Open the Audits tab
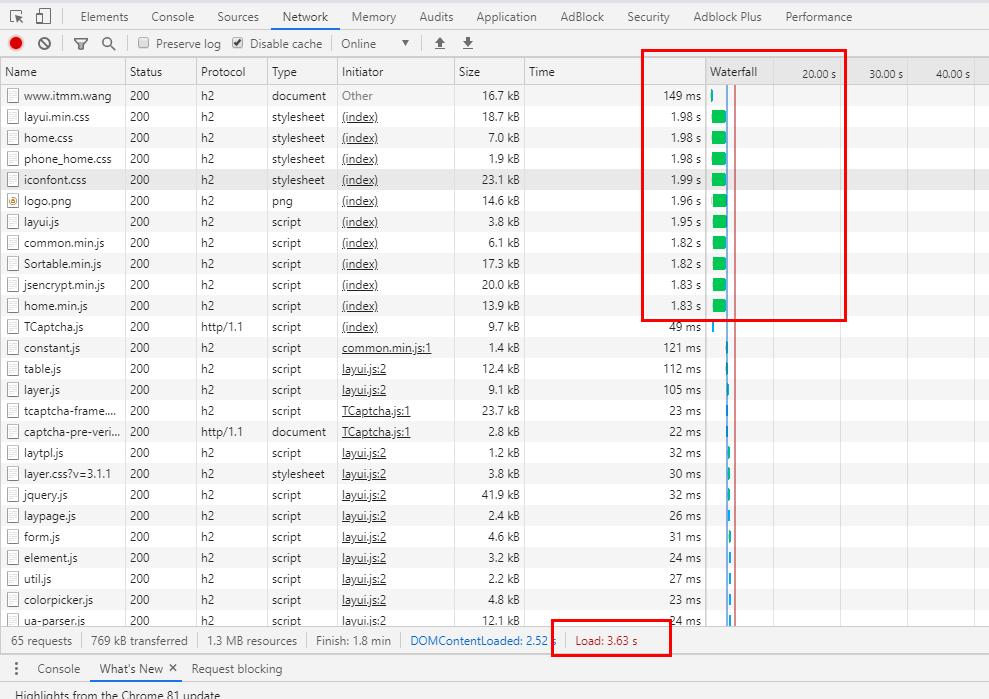 (x=436, y=17)
